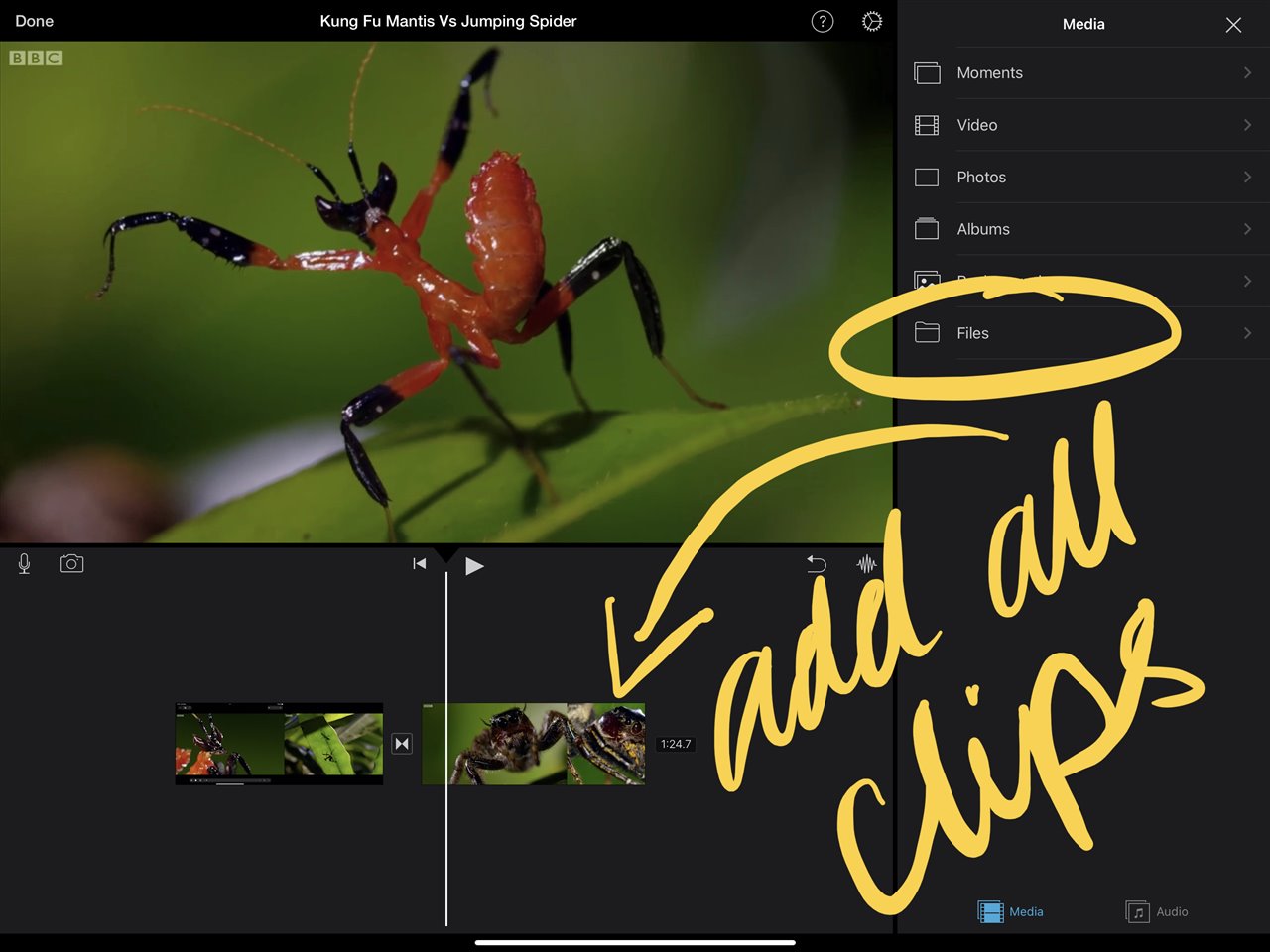Viewport: 1270px width, 952px height.
Task: Click the Photos rectangle icon
Action: click(927, 178)
